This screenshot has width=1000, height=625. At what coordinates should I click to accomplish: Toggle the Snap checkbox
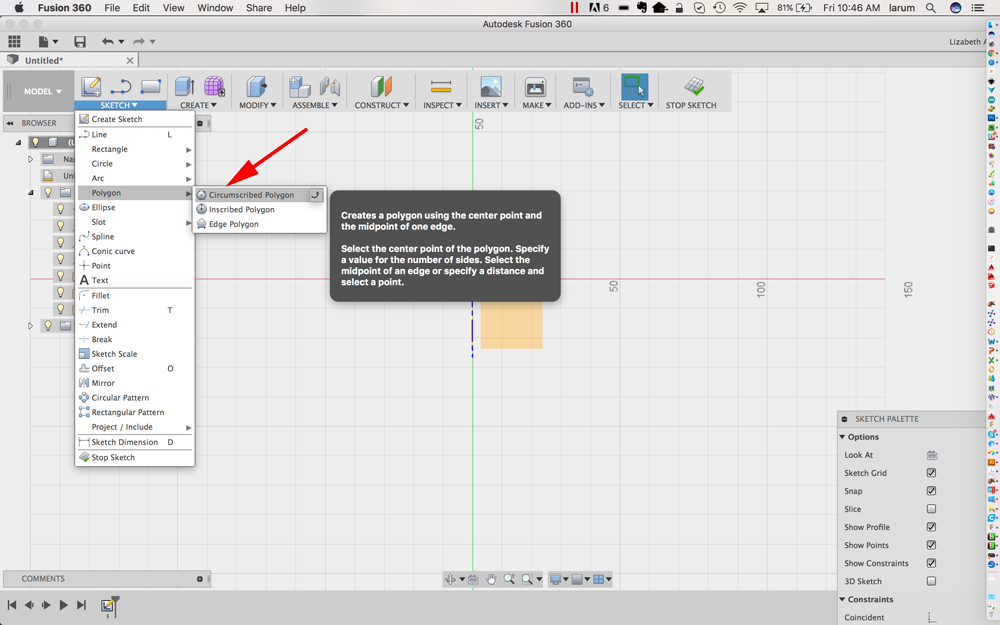click(931, 491)
